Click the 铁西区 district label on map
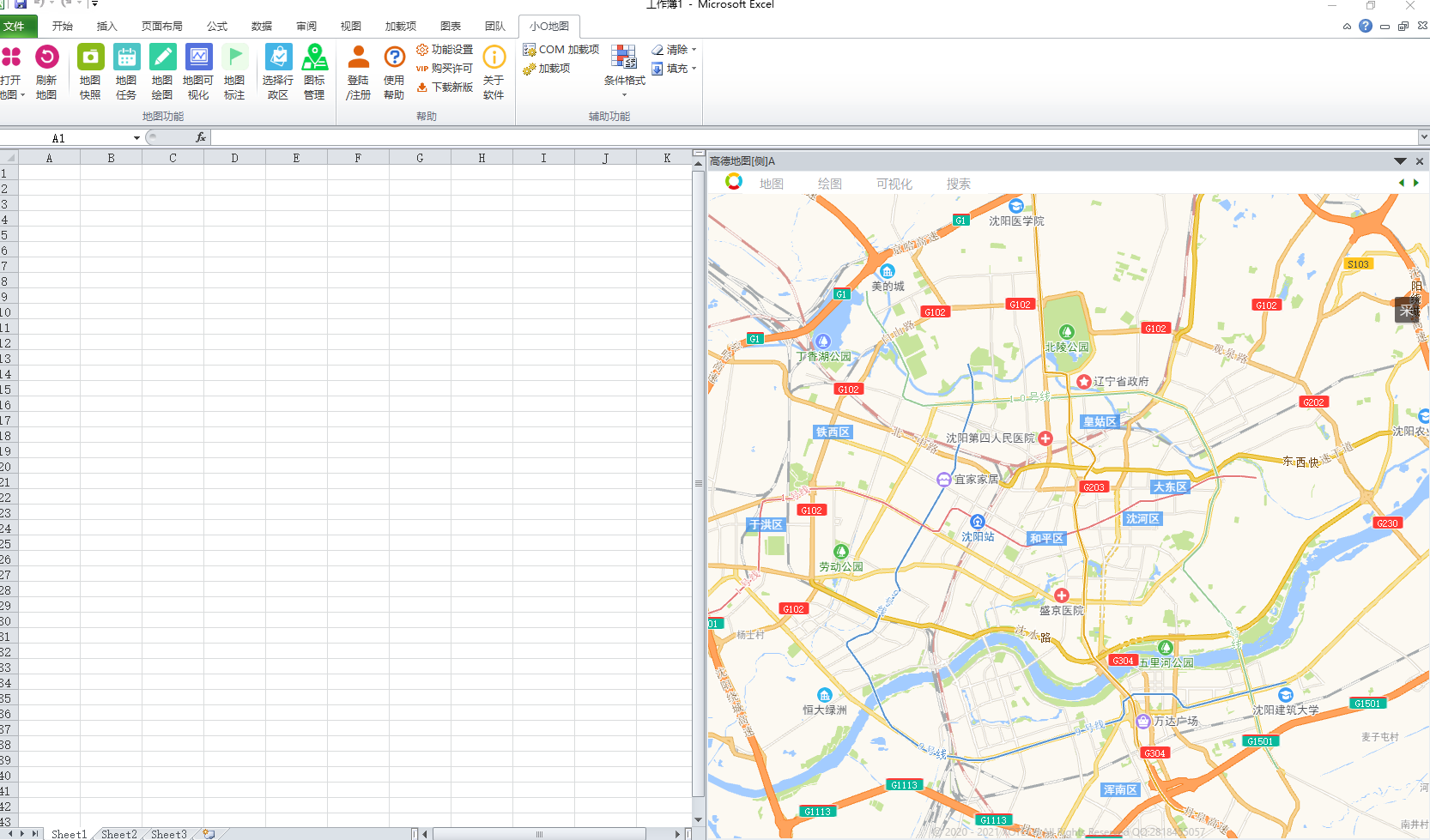The height and width of the screenshot is (840, 1430). (x=833, y=432)
